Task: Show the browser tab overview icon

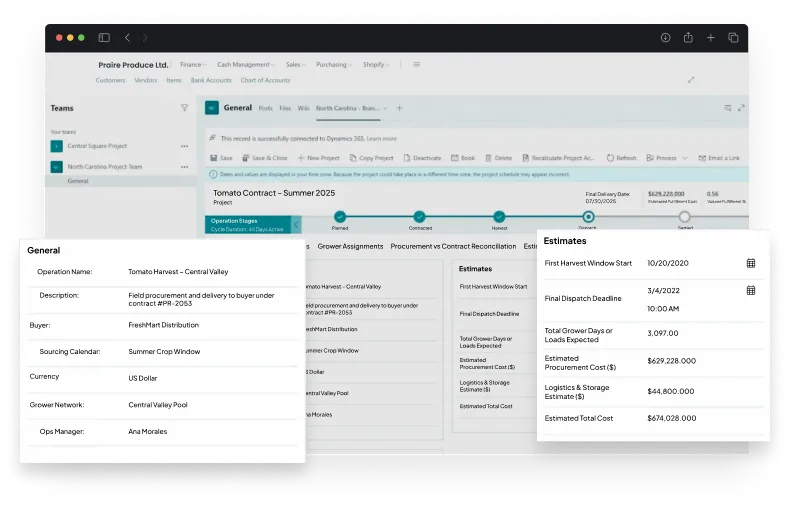Action: coord(733,37)
